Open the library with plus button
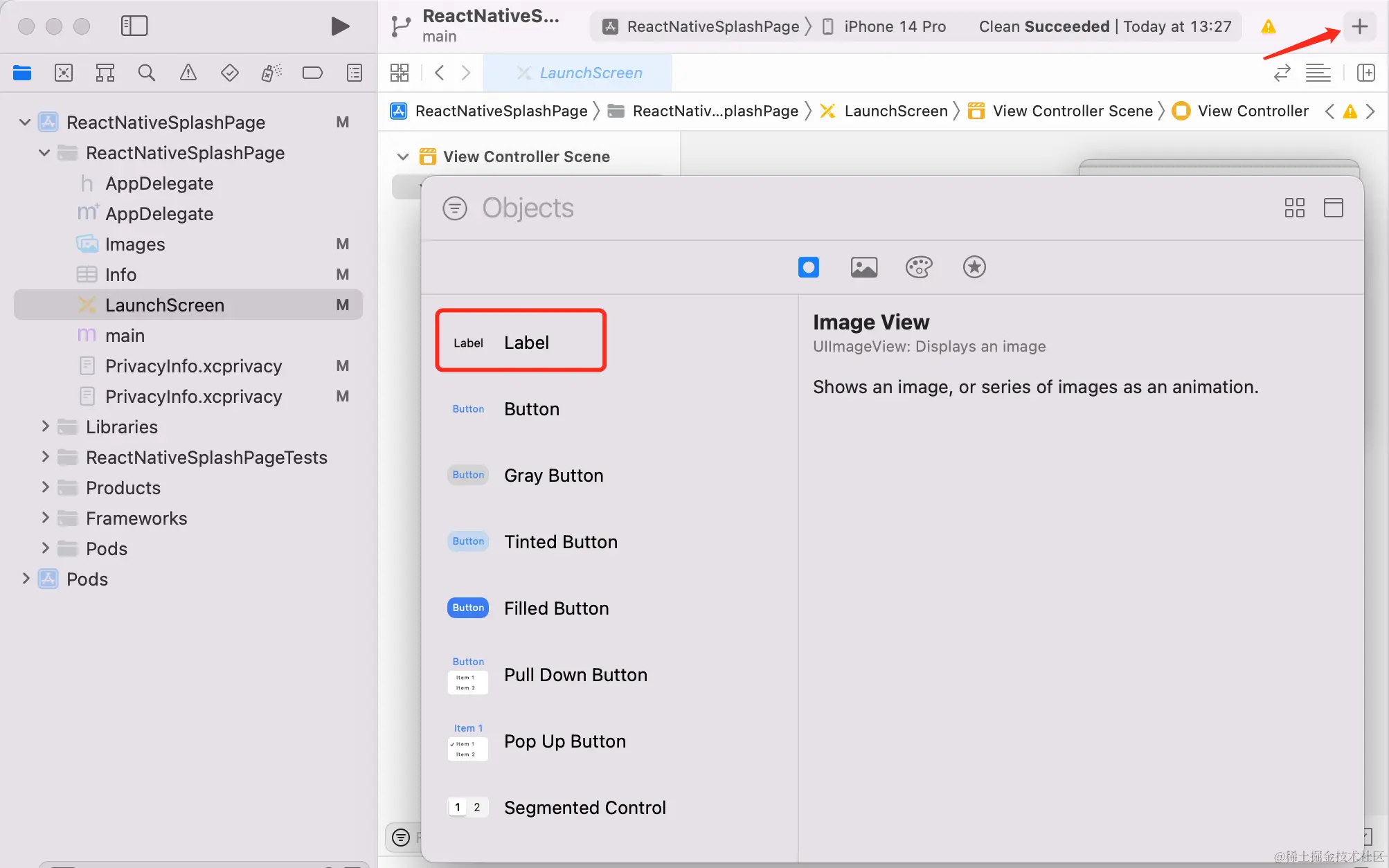The width and height of the screenshot is (1389, 868). pyautogui.click(x=1359, y=26)
